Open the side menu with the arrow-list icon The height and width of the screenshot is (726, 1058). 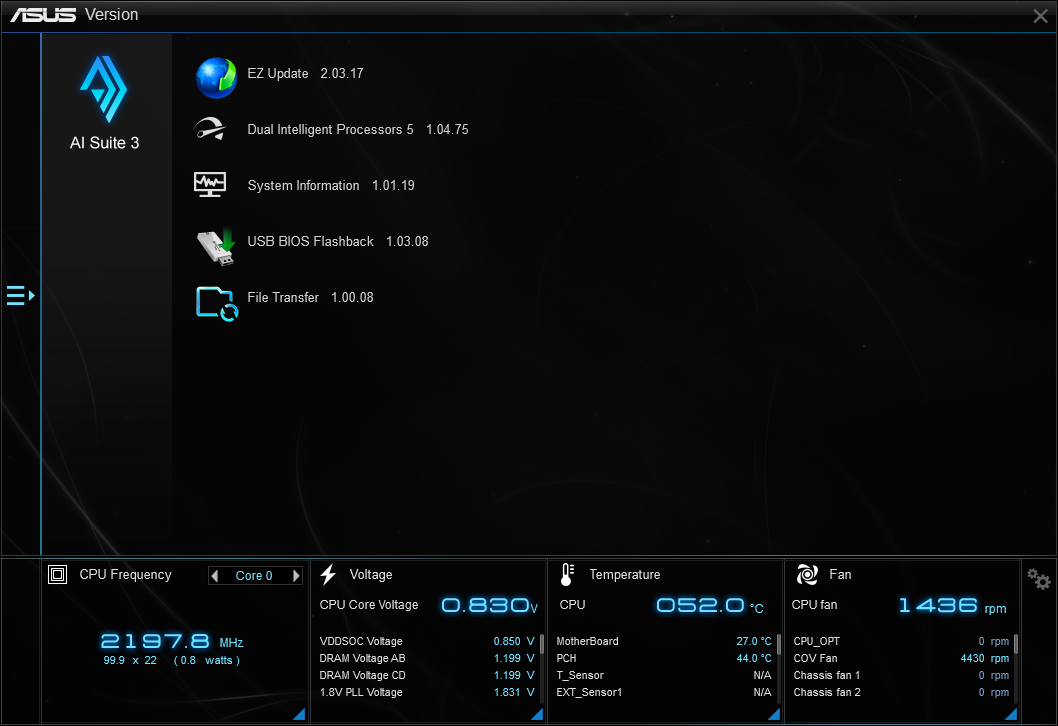coord(20,296)
